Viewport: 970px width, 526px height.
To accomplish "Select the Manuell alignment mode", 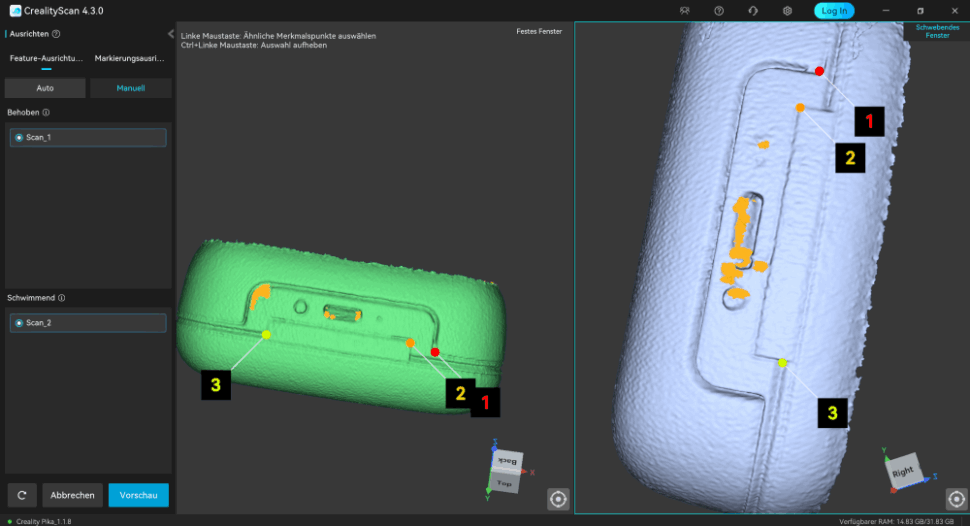I will [131, 88].
